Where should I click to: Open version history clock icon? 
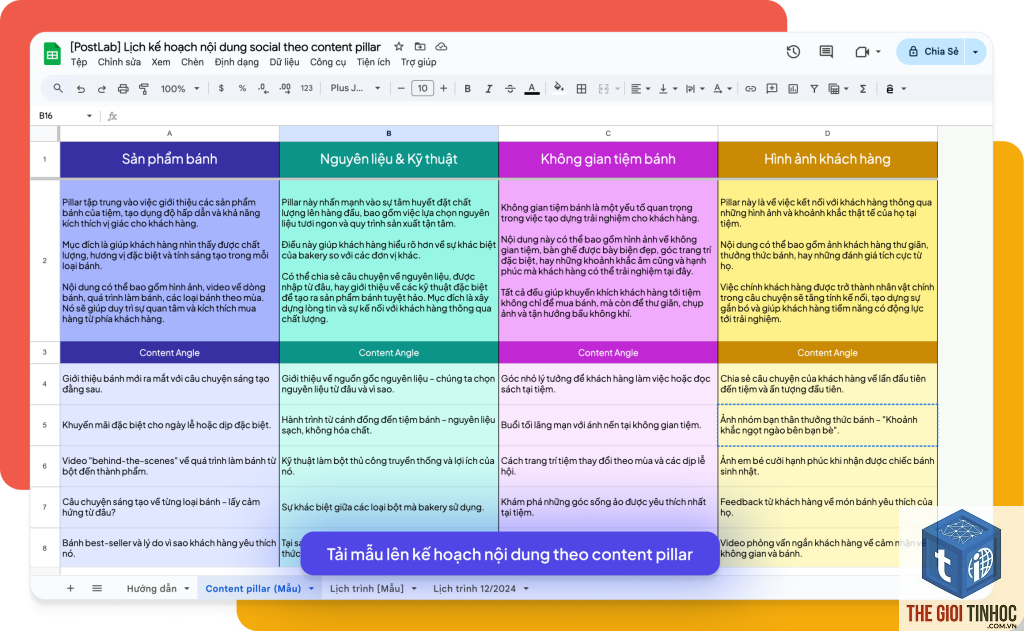tap(793, 52)
